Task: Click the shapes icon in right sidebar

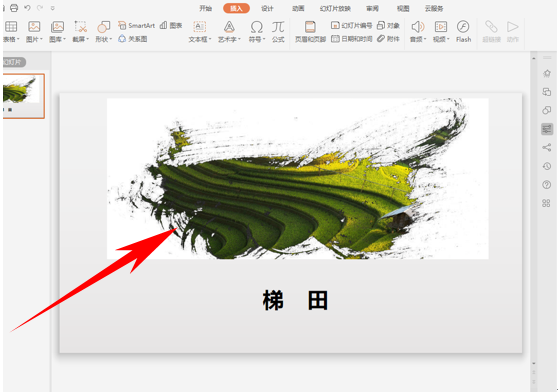Action: 547,110
